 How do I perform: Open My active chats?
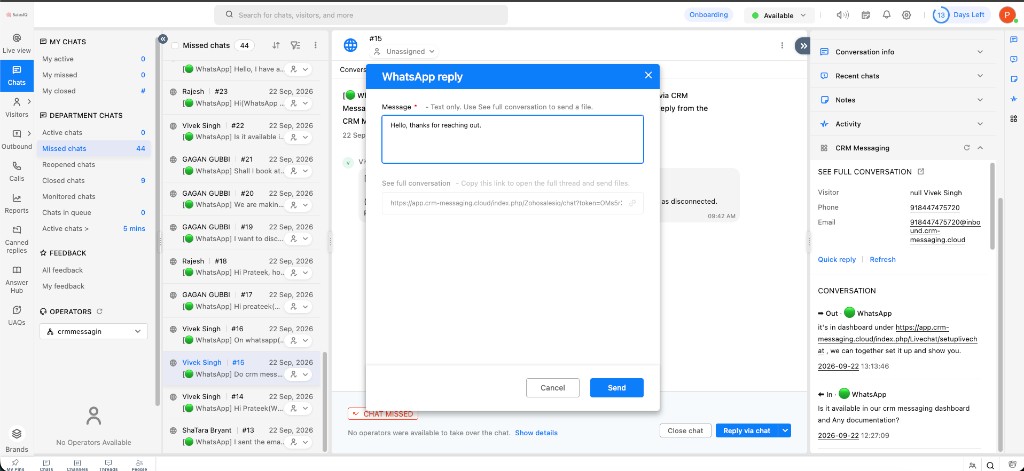click(x=93, y=59)
